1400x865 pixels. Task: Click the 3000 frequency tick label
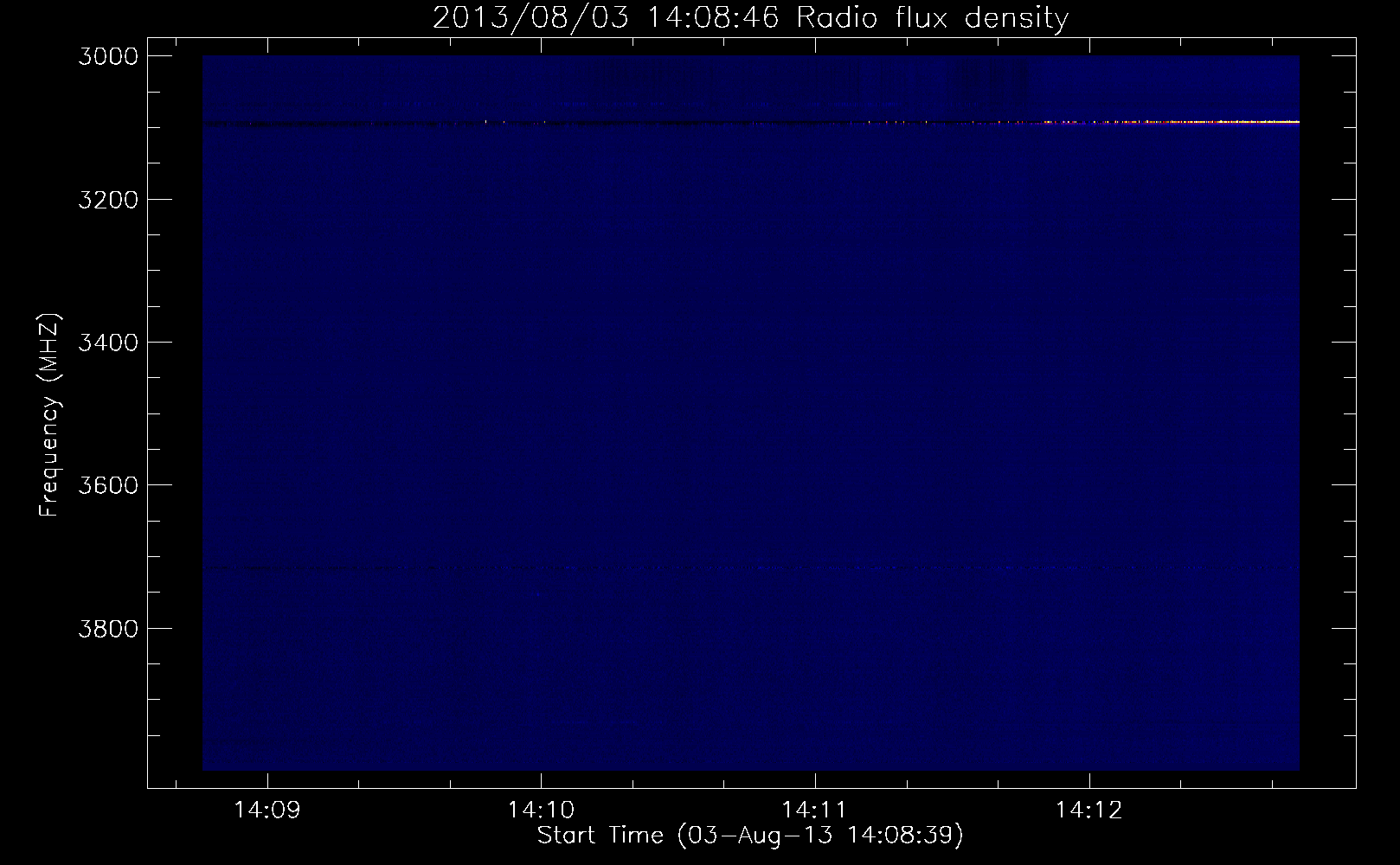pyautogui.click(x=107, y=56)
